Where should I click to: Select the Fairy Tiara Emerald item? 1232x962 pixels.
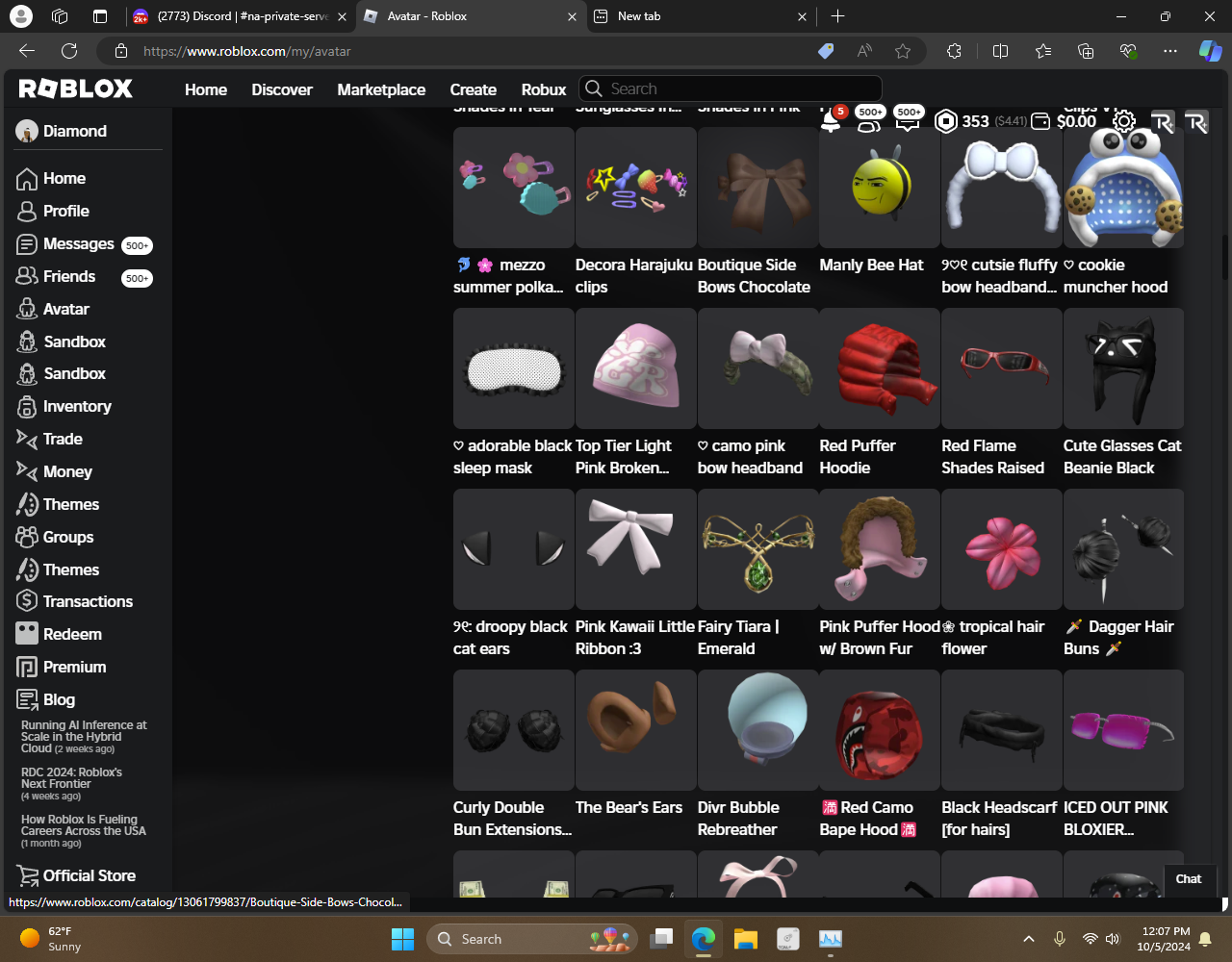click(757, 549)
